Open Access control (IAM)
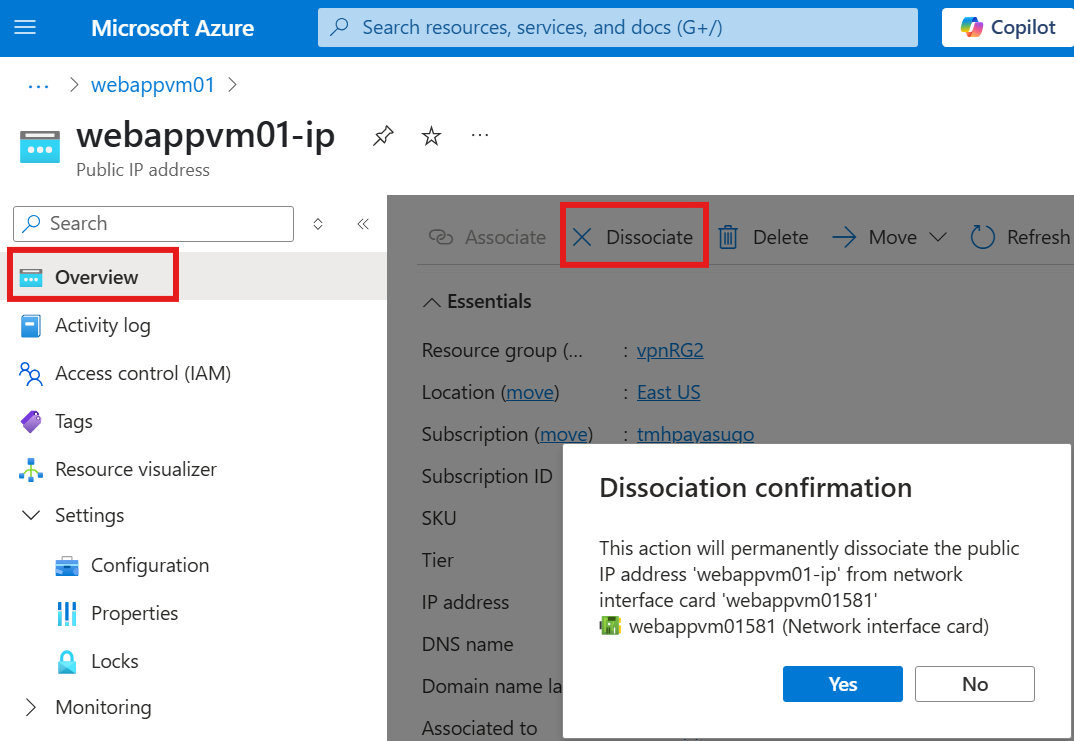This screenshot has width=1074, height=741. click(x=143, y=373)
